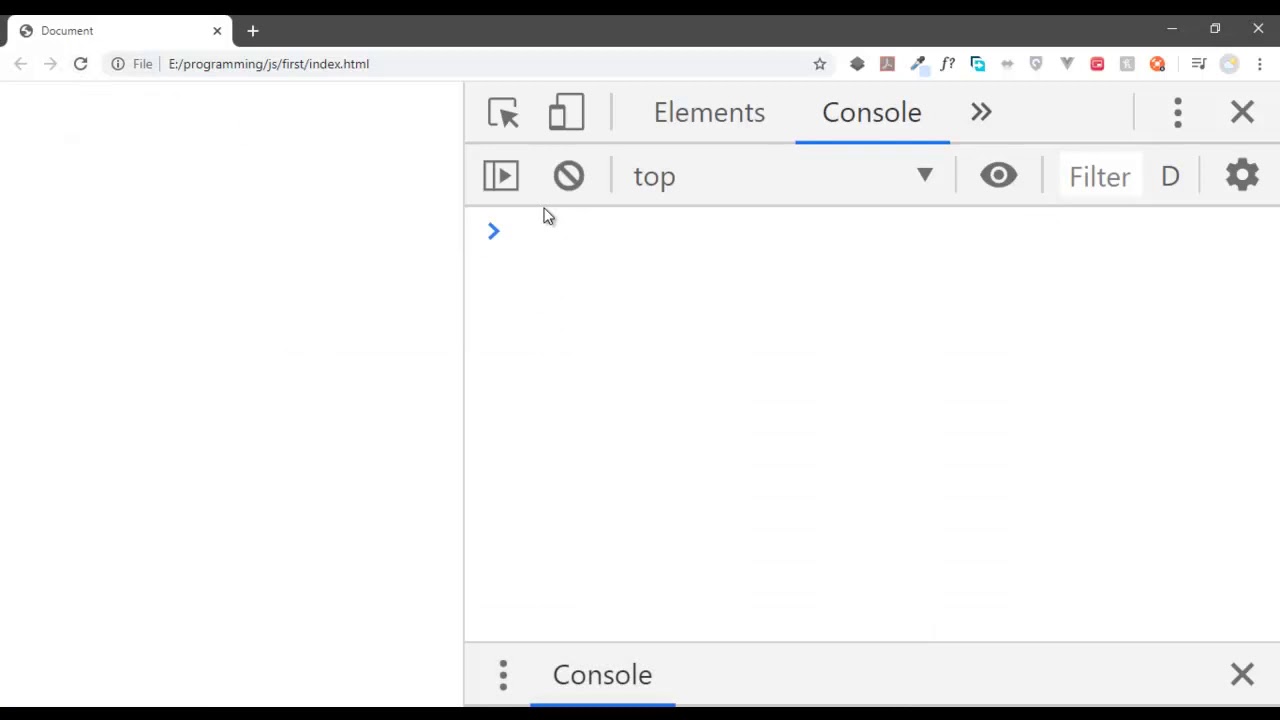Show more DevTools tabs with double chevron
The image size is (1280, 720).
(981, 112)
